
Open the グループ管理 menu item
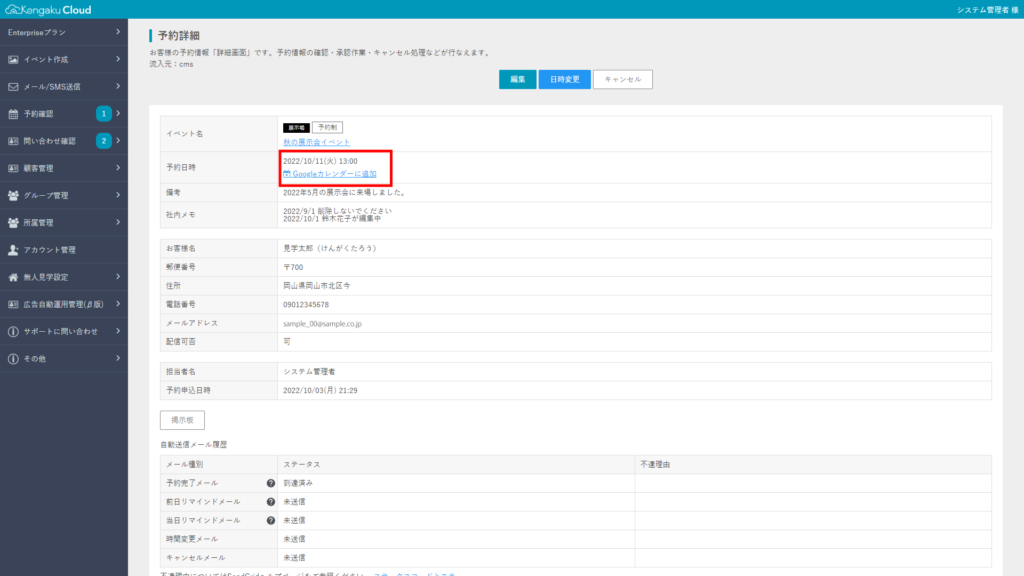click(64, 195)
